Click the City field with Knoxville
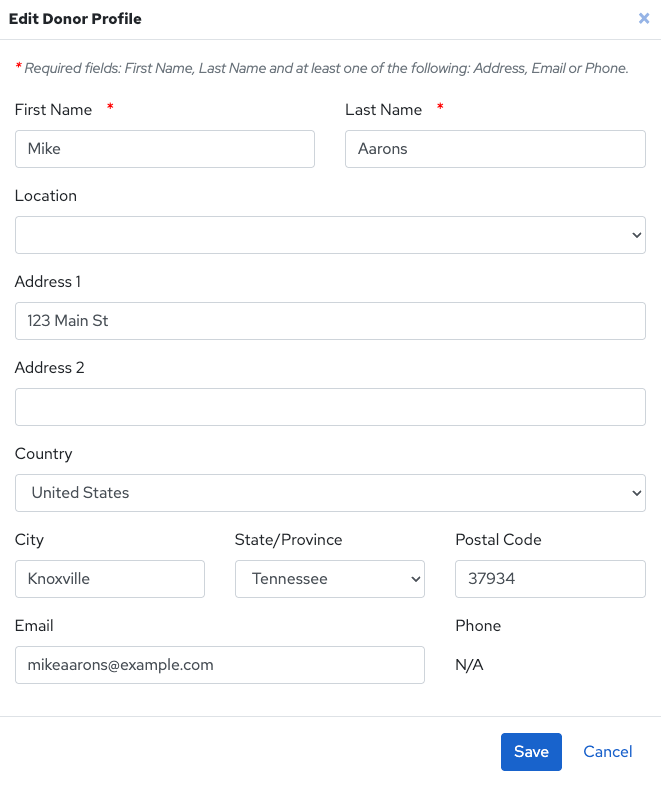This screenshot has height=786, width=661. pos(110,579)
